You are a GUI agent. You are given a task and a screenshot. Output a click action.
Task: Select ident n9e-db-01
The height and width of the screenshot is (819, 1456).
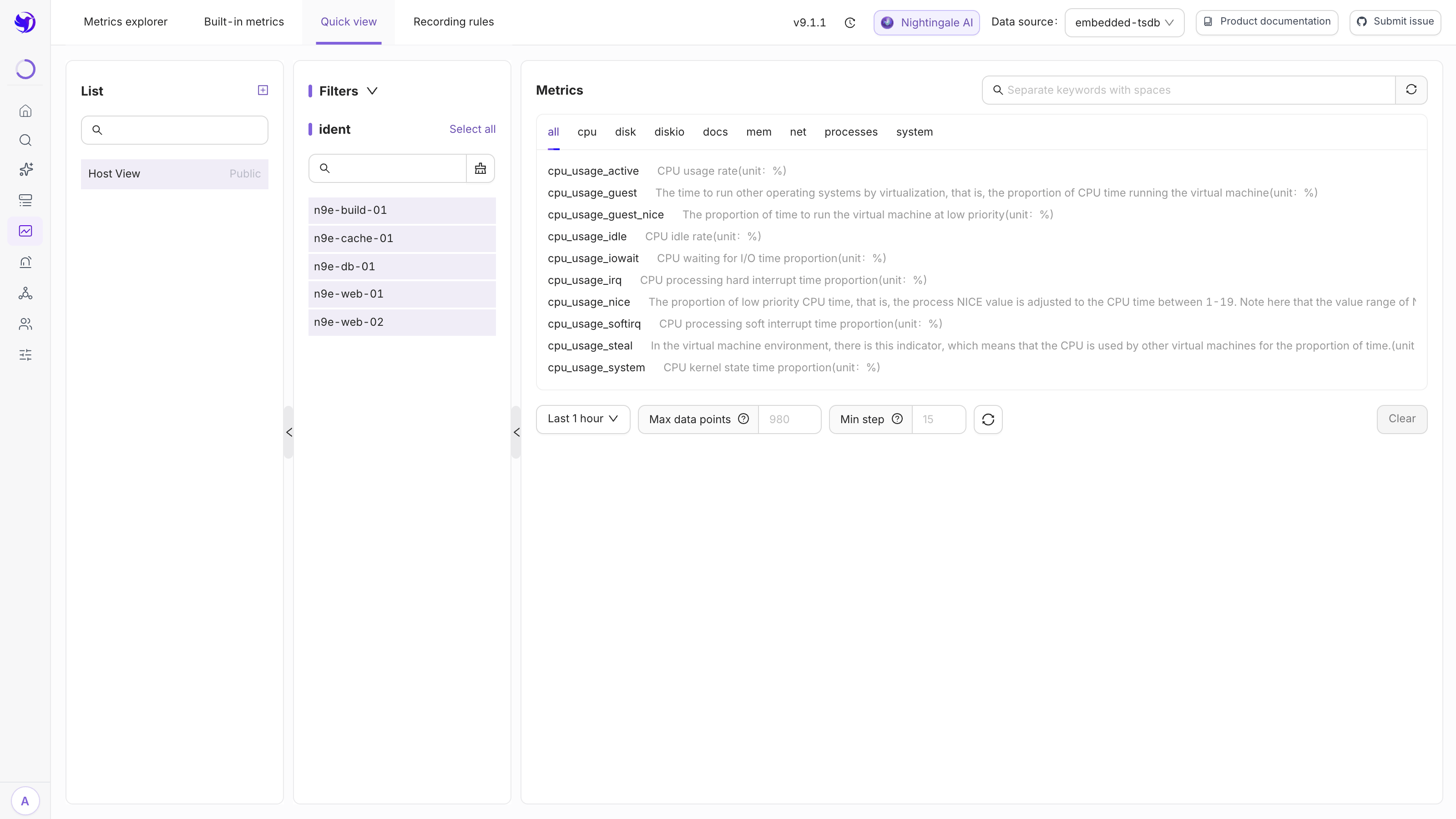click(402, 267)
